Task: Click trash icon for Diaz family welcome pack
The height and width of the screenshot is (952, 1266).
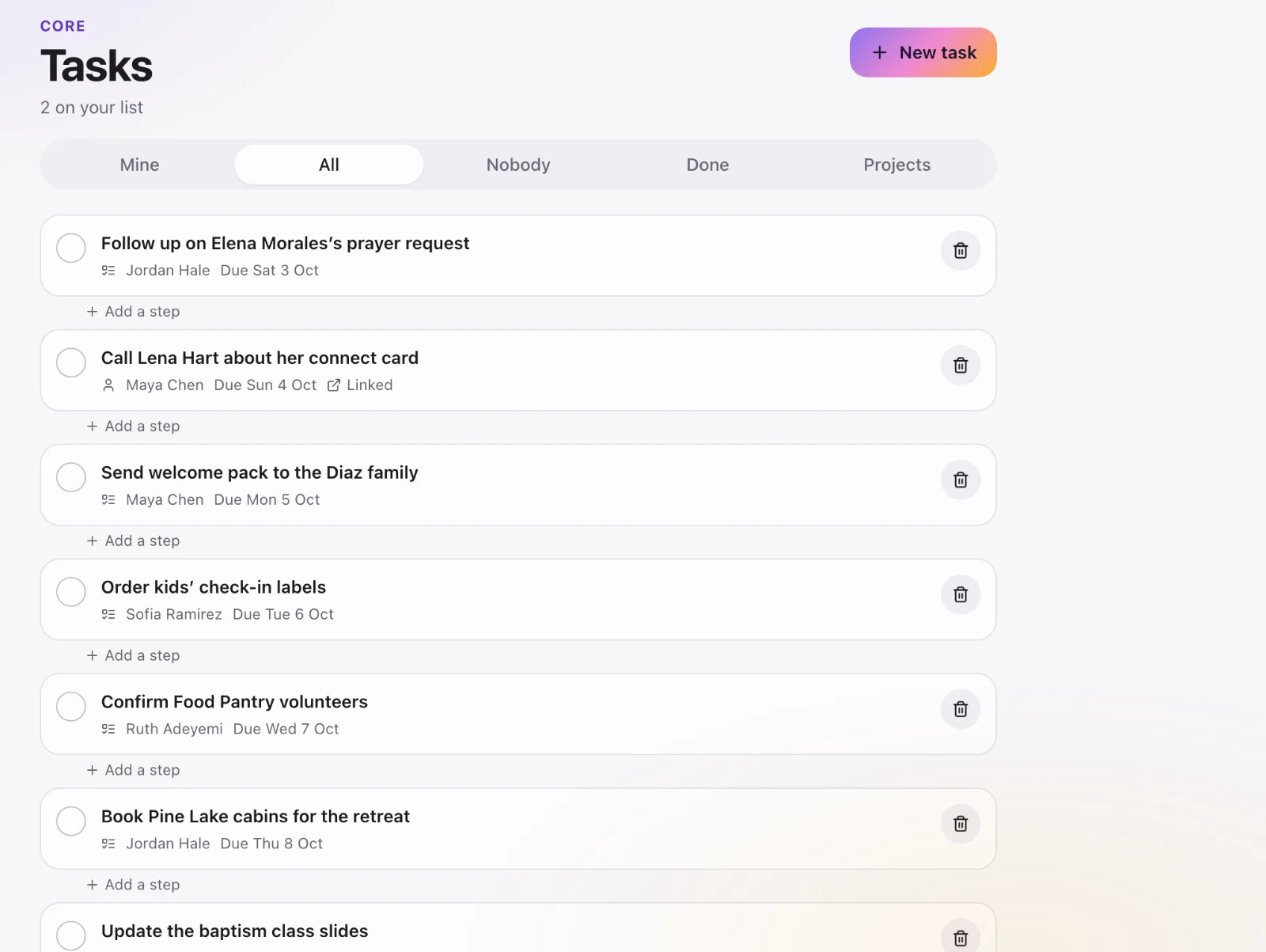Action: (x=961, y=480)
